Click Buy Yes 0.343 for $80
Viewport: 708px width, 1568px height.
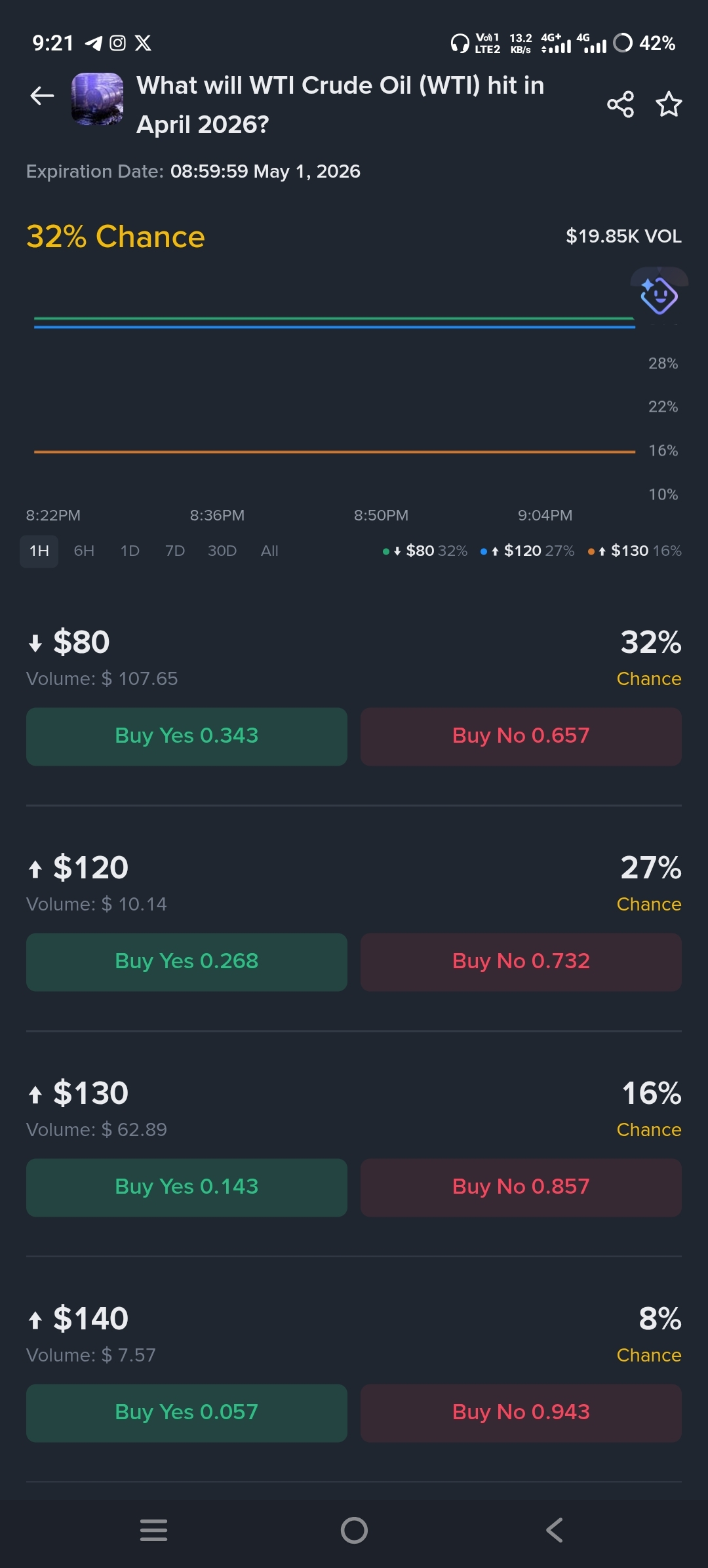[187, 736]
